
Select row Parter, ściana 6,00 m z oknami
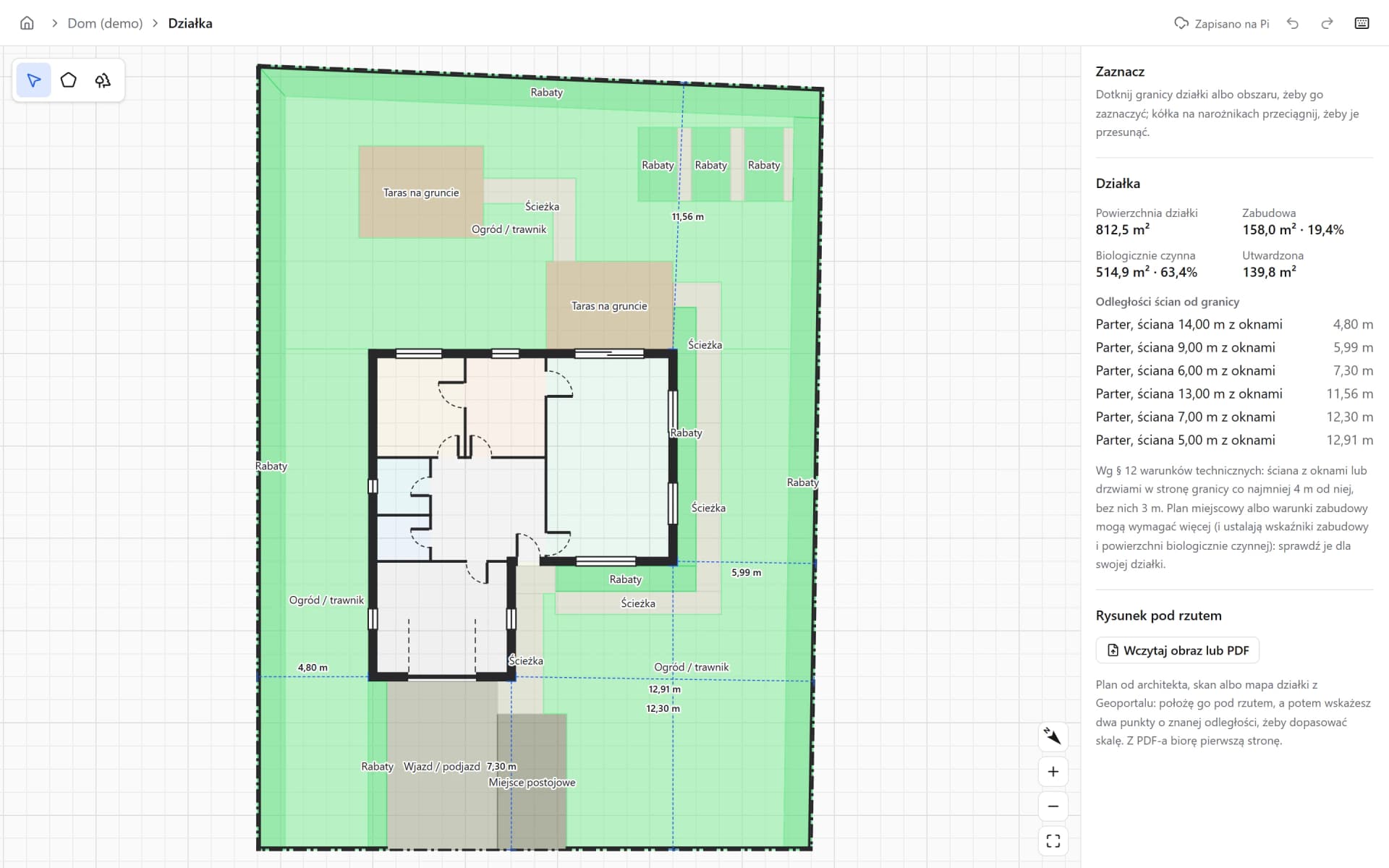tap(1234, 370)
